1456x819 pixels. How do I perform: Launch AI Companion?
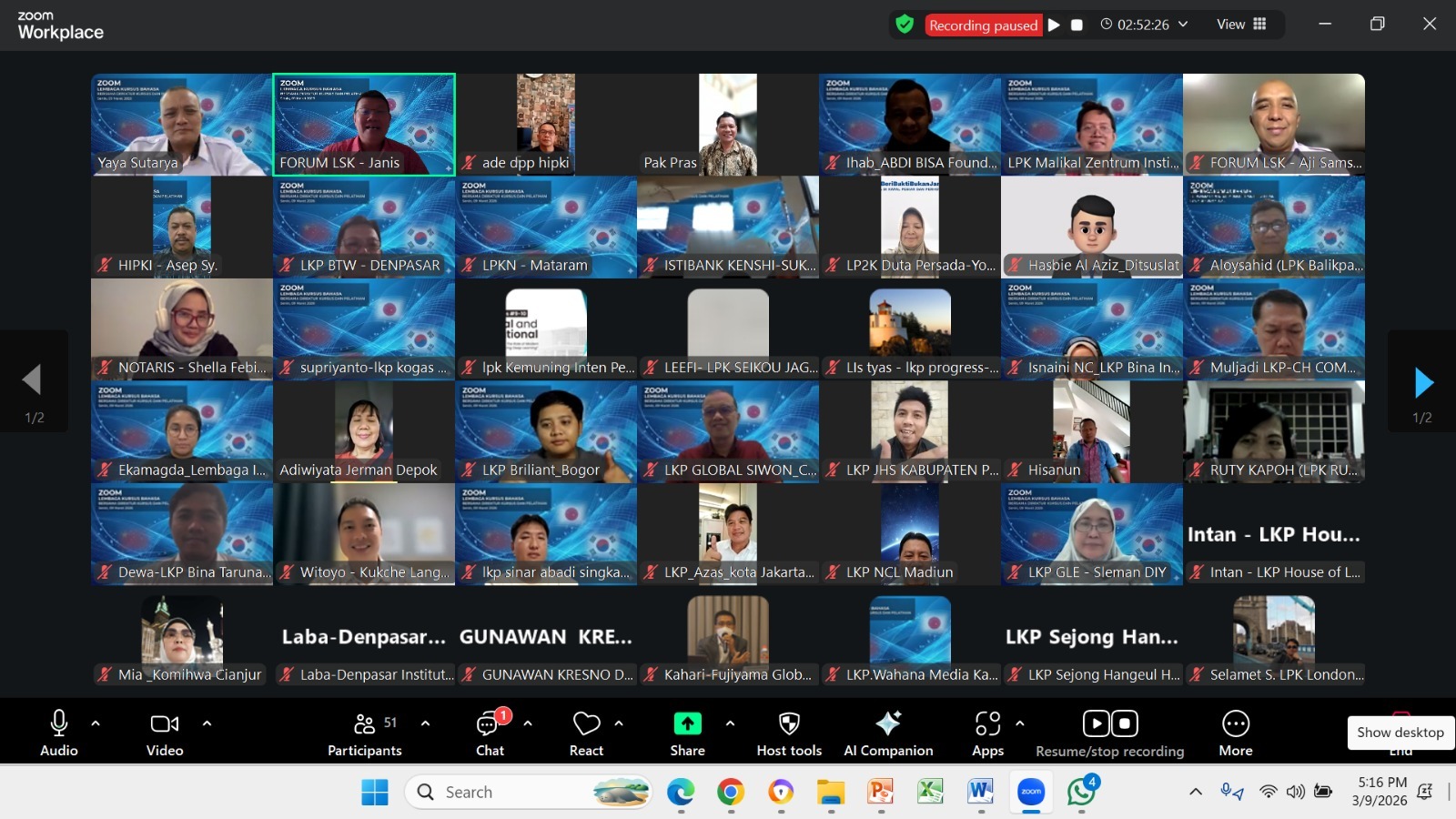889,730
